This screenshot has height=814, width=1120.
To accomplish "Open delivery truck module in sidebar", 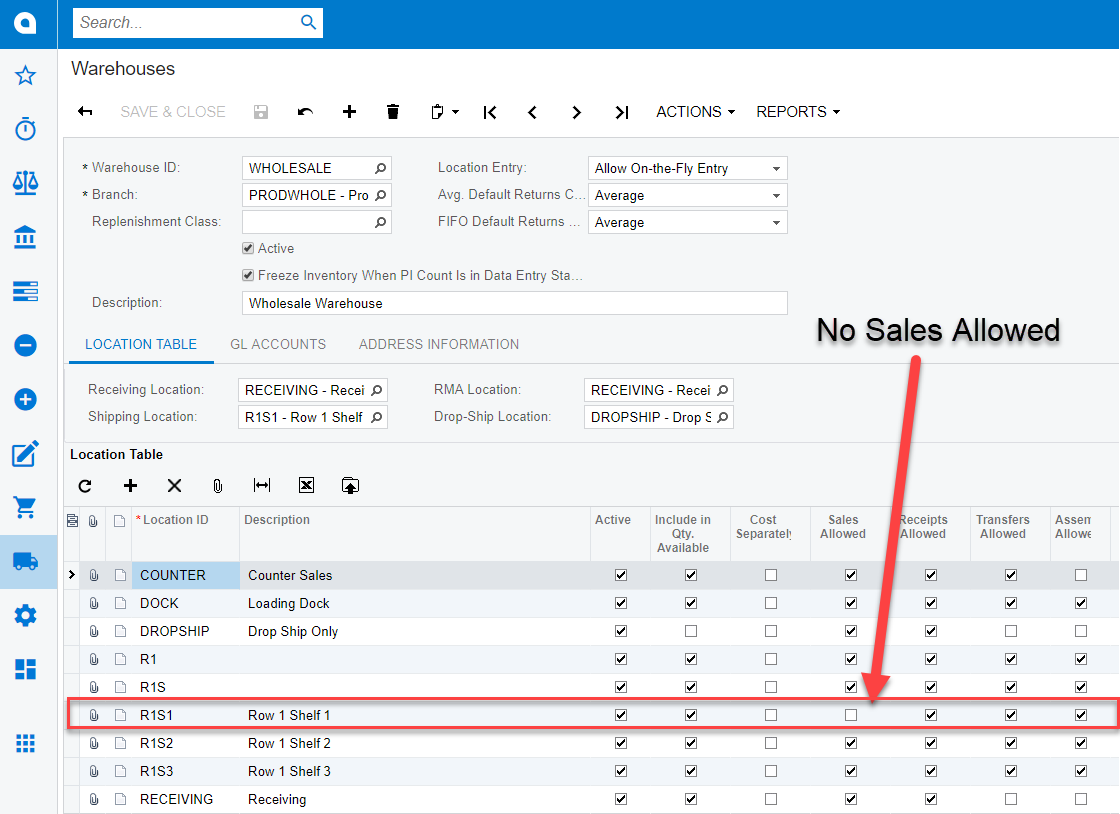I will point(26,561).
